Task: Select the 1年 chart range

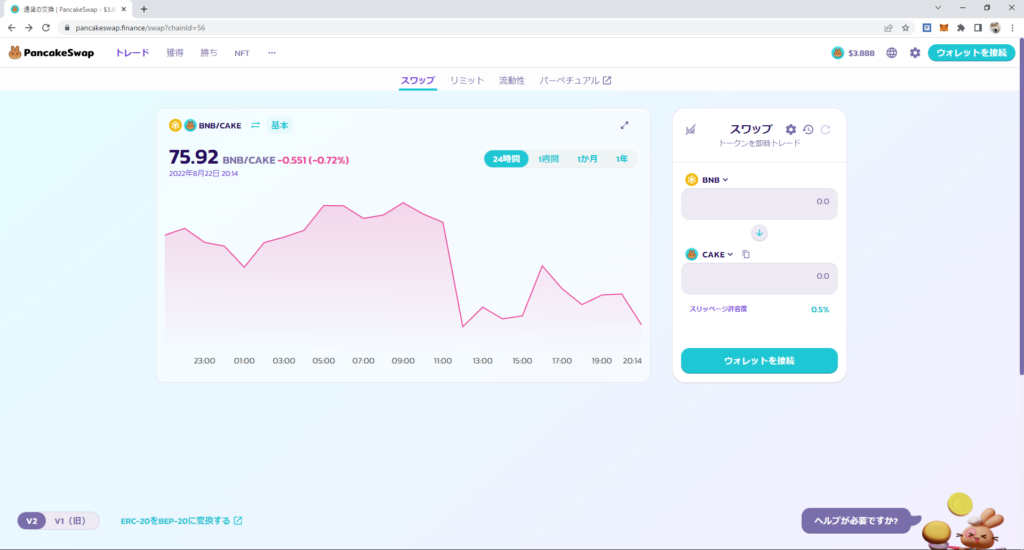Action: (x=621, y=159)
